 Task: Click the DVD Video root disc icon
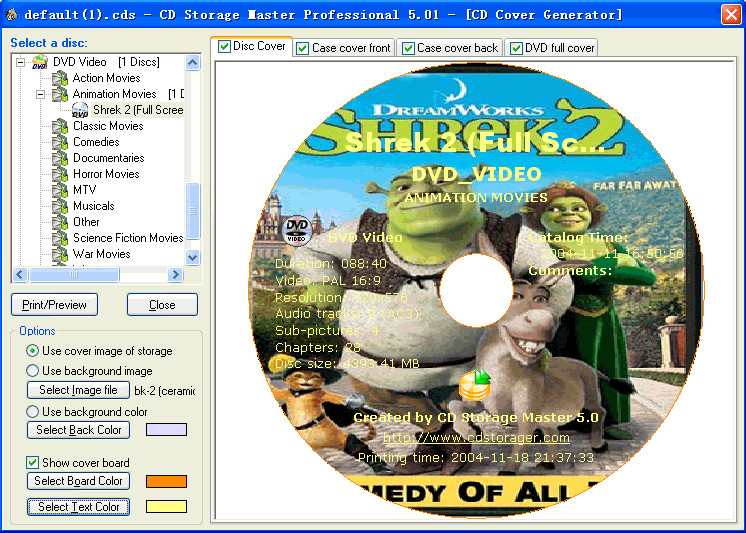[39, 62]
